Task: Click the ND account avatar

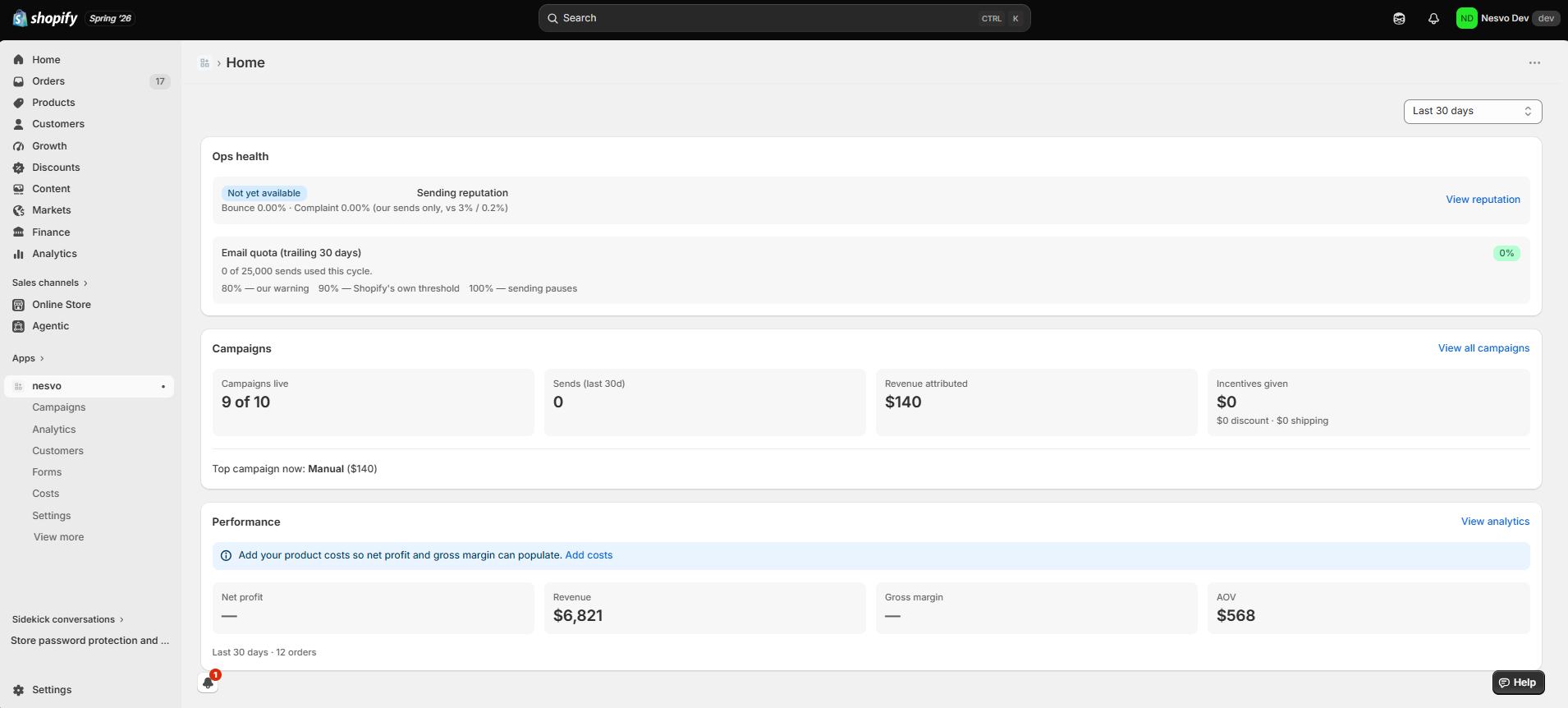Action: pyautogui.click(x=1466, y=18)
